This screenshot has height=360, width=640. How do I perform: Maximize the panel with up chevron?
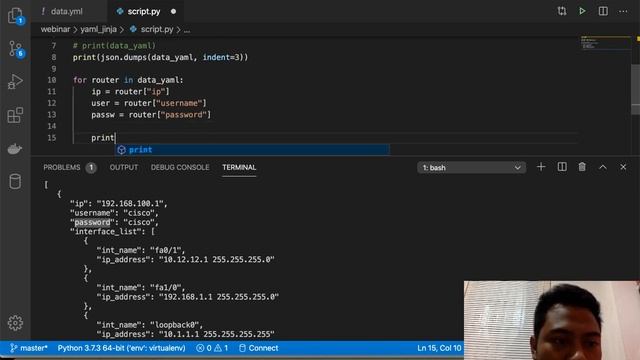(602, 167)
